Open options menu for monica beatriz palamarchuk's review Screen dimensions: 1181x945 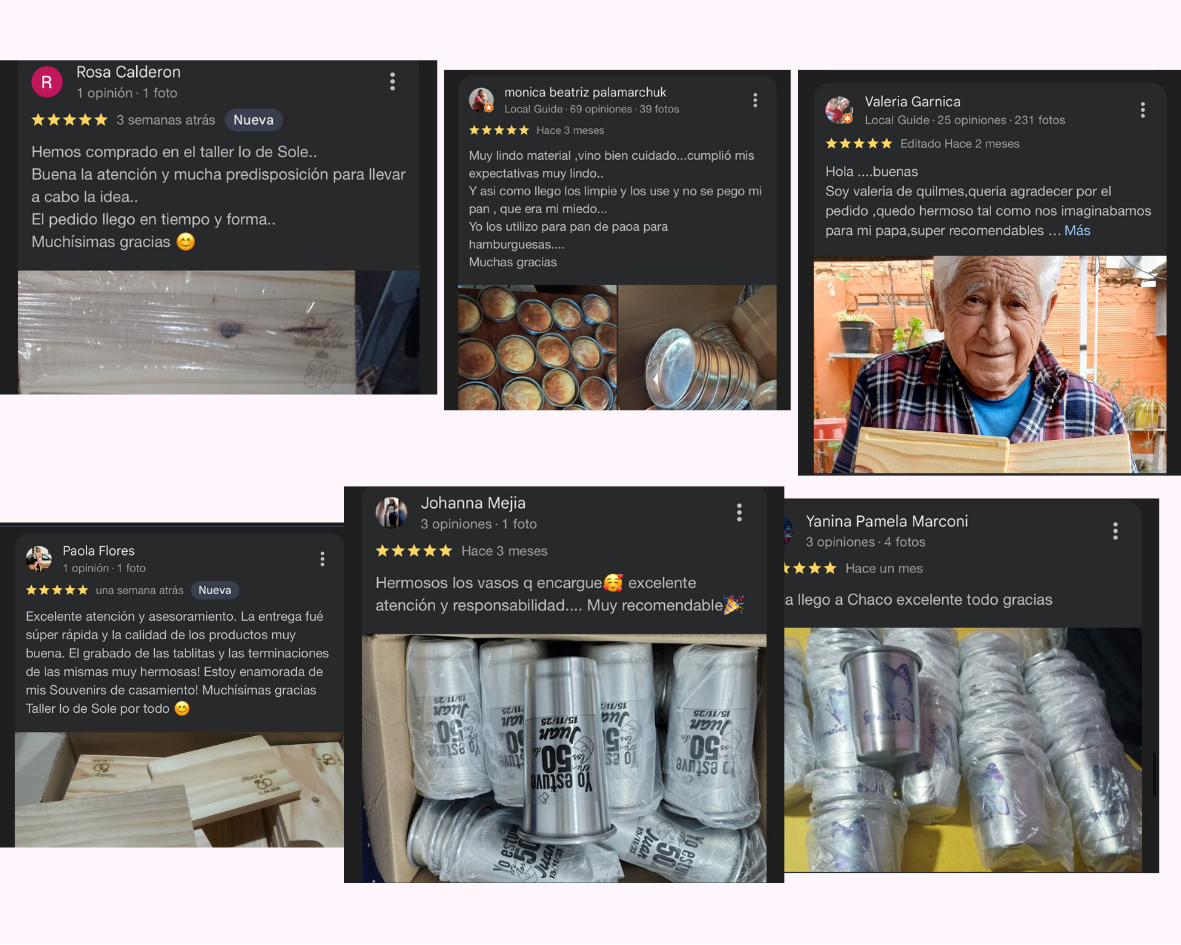[755, 100]
